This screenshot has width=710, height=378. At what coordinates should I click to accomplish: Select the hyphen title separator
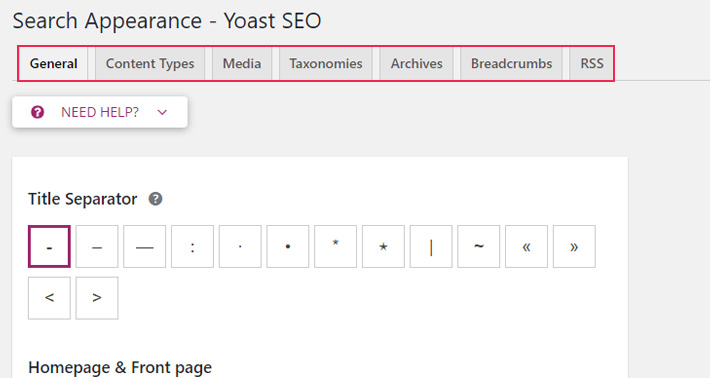pos(49,247)
